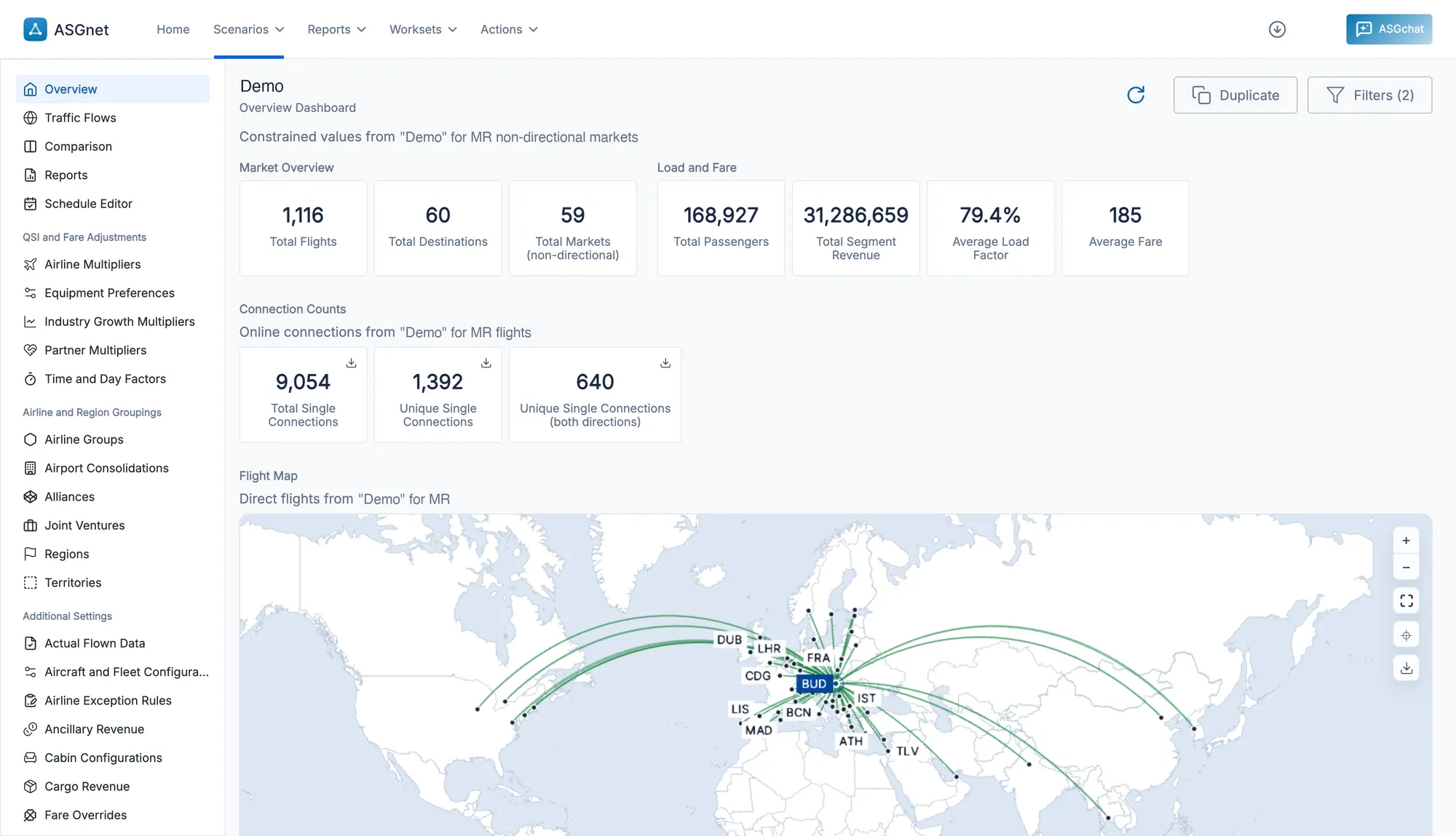Open Comparison in the sidebar

coord(113,146)
